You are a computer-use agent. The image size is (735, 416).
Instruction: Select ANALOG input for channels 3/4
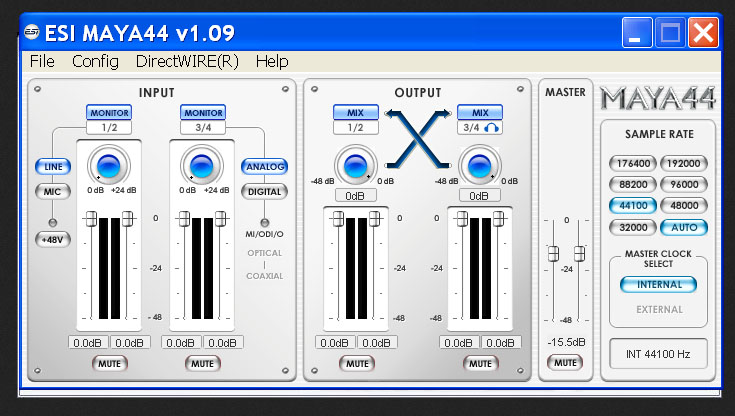click(265, 166)
